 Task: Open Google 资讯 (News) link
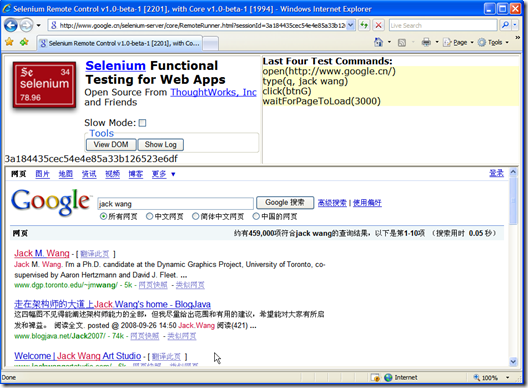(89, 174)
